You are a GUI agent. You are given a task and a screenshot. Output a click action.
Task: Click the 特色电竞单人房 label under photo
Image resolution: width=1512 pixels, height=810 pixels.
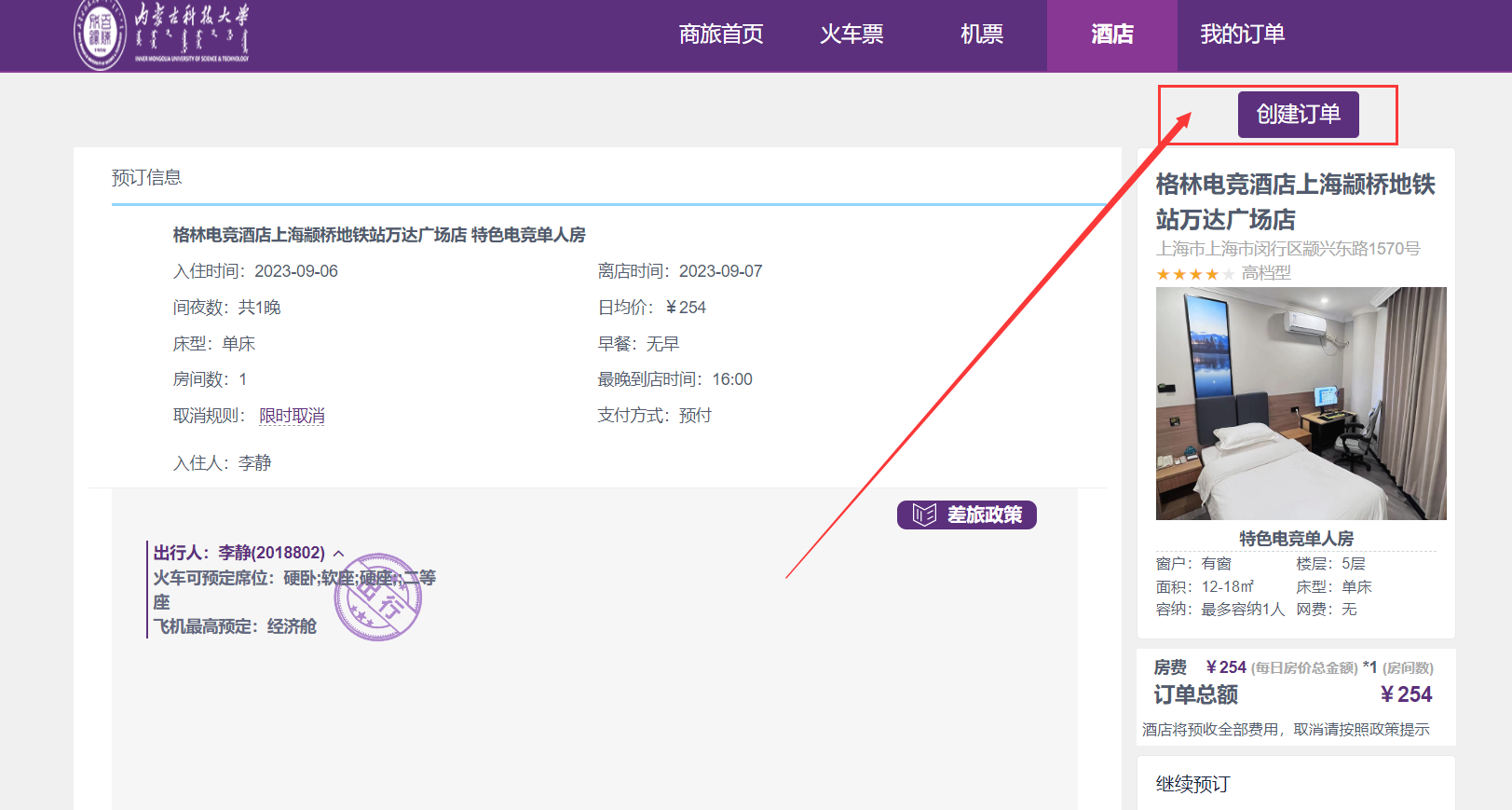1296,538
